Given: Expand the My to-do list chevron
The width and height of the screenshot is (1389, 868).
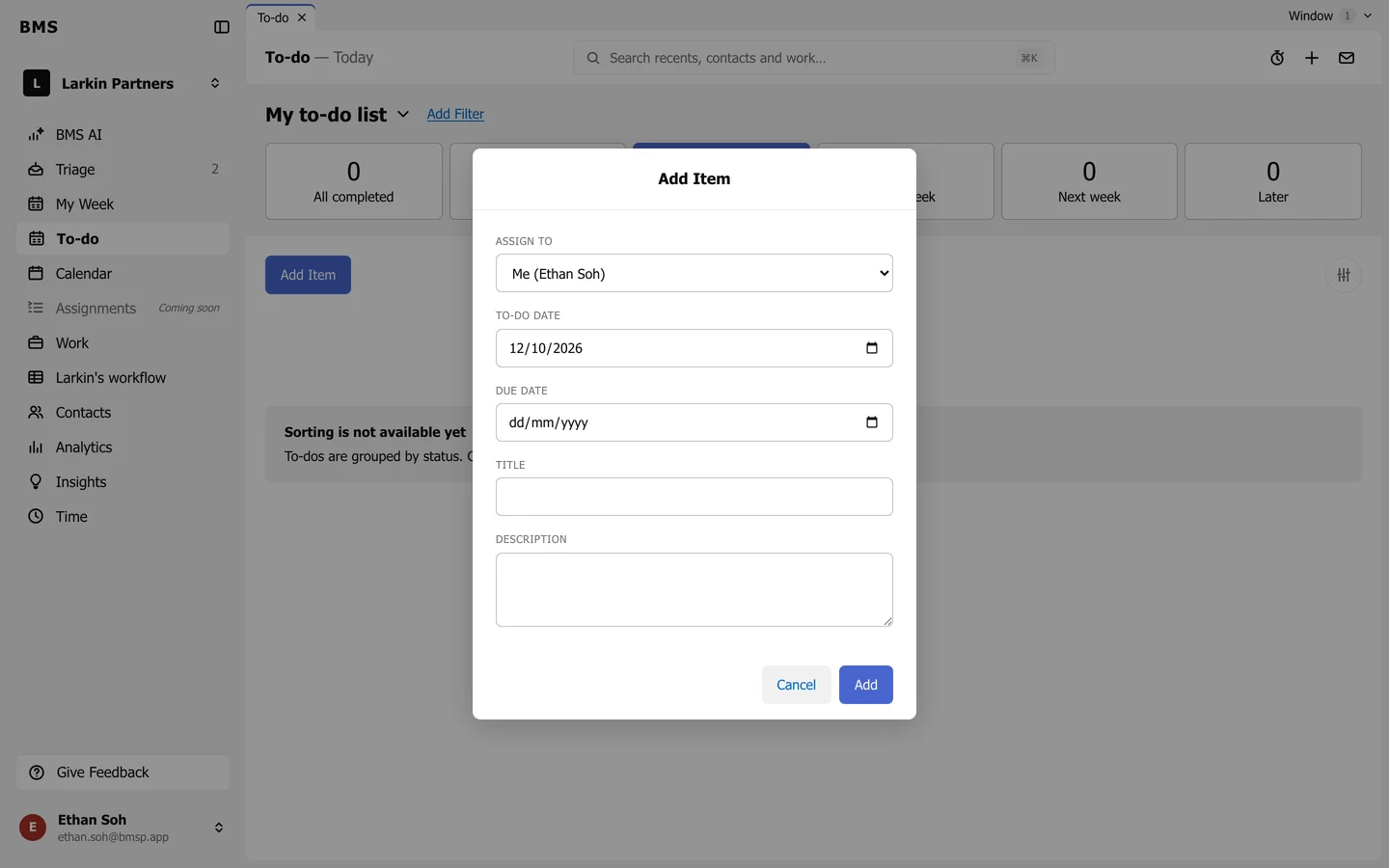Looking at the screenshot, I should pyautogui.click(x=403, y=115).
